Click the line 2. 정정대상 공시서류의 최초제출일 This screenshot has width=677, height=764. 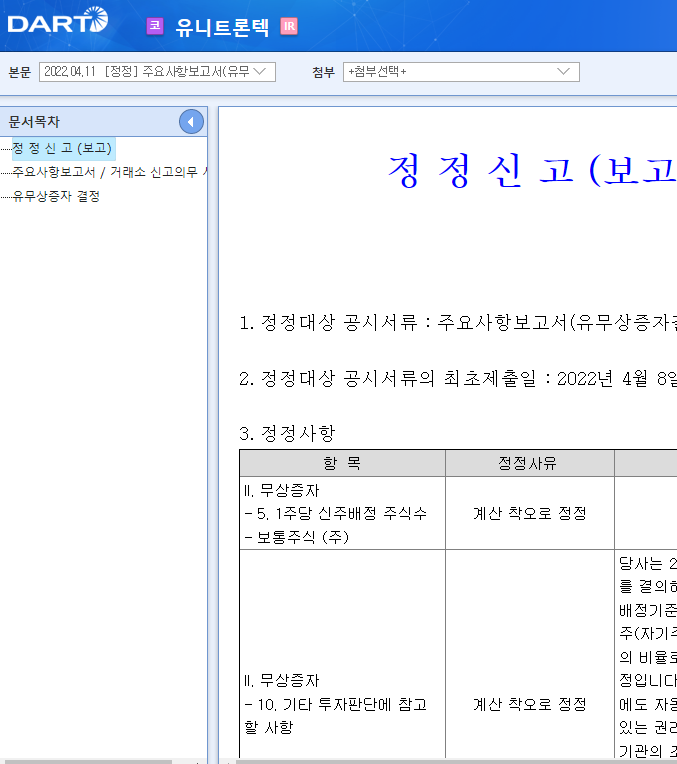458,378
